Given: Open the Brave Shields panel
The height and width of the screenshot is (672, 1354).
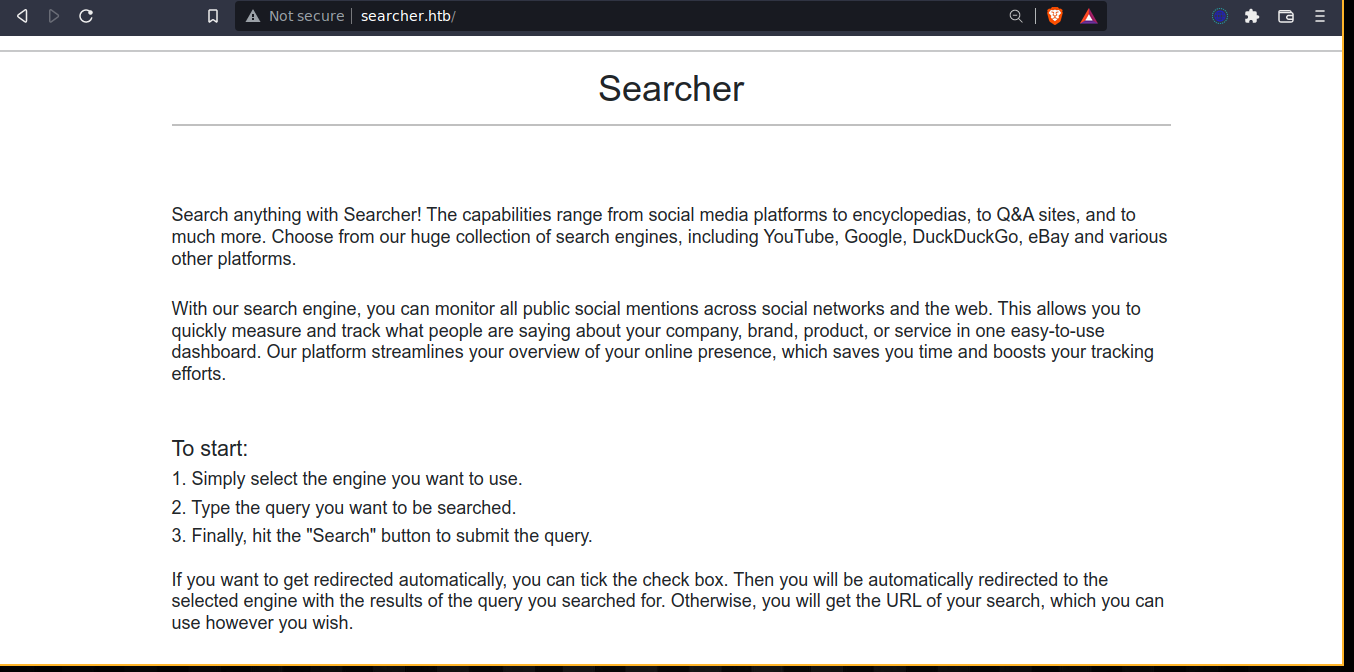Looking at the screenshot, I should point(1054,16).
